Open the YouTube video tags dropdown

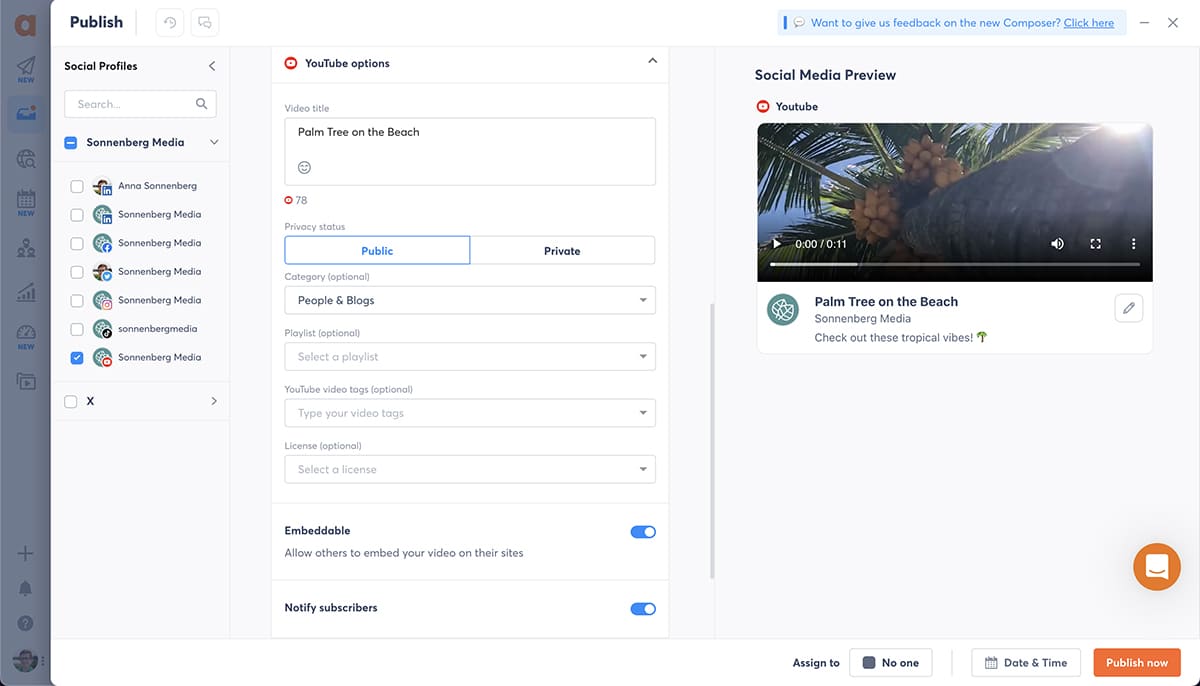(470, 413)
